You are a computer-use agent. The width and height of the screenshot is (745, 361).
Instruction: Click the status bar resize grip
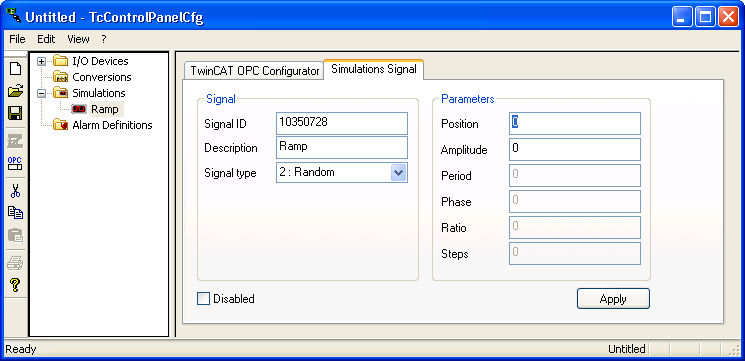point(735,351)
